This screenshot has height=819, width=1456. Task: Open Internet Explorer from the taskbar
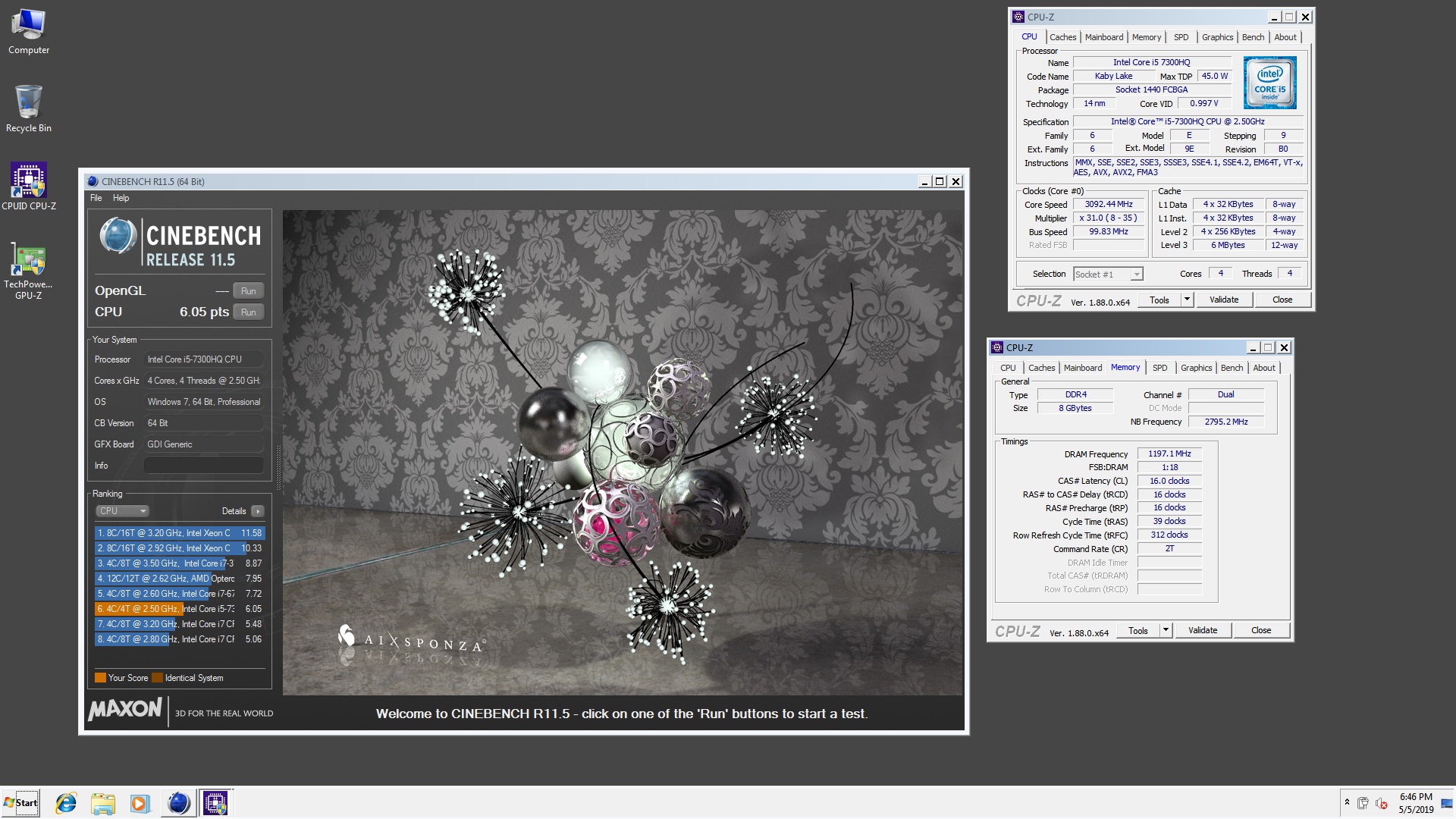point(66,803)
